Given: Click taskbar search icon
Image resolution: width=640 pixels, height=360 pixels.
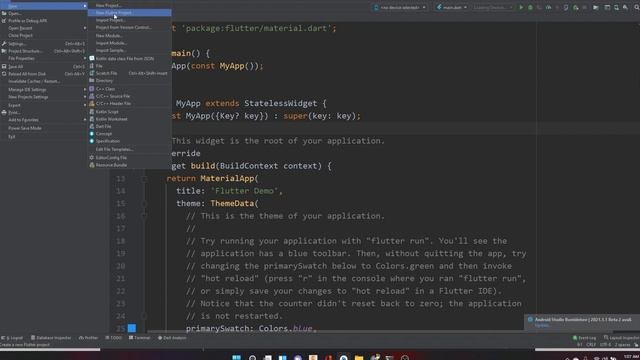Looking at the screenshot, I should click(252, 358).
